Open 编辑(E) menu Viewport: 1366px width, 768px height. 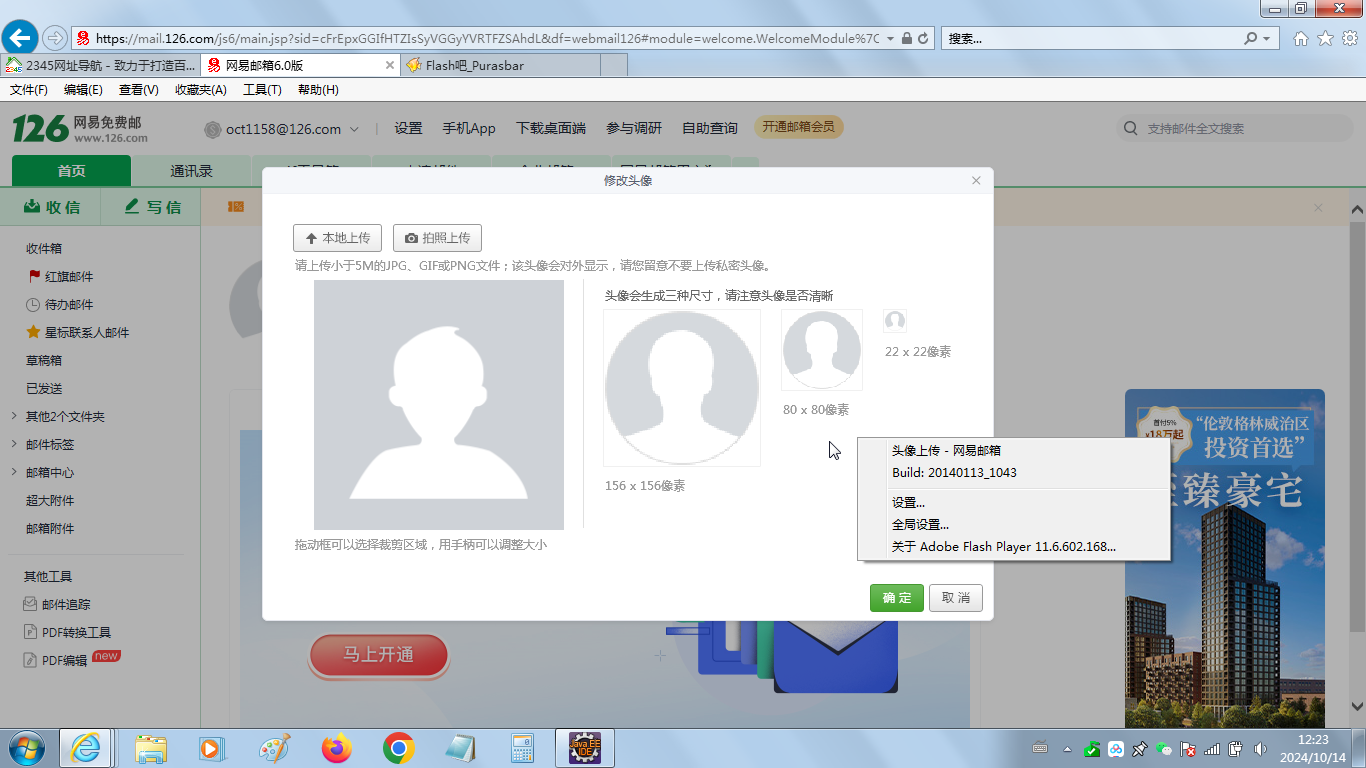point(83,90)
